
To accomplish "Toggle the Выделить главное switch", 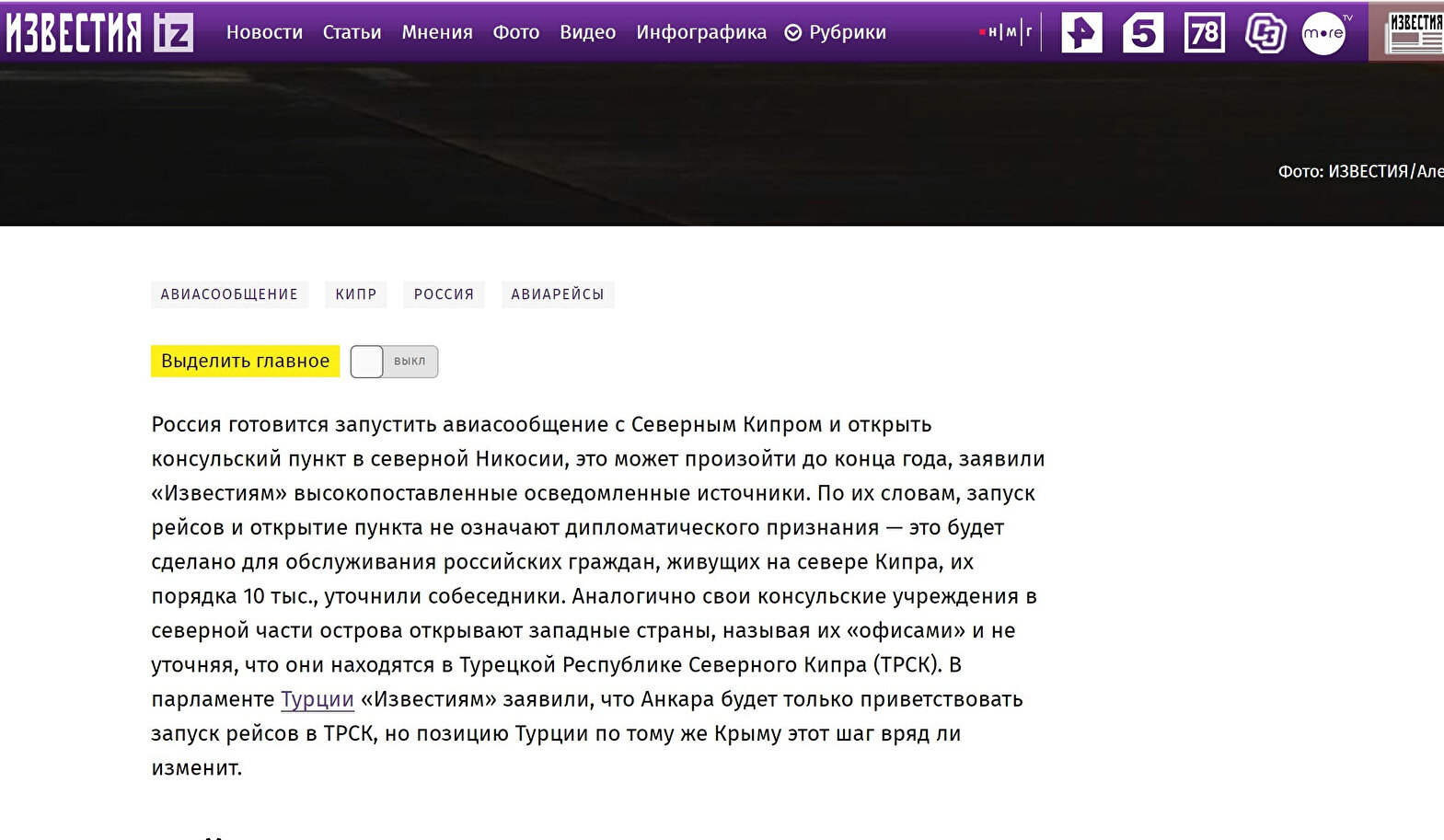I will point(394,362).
